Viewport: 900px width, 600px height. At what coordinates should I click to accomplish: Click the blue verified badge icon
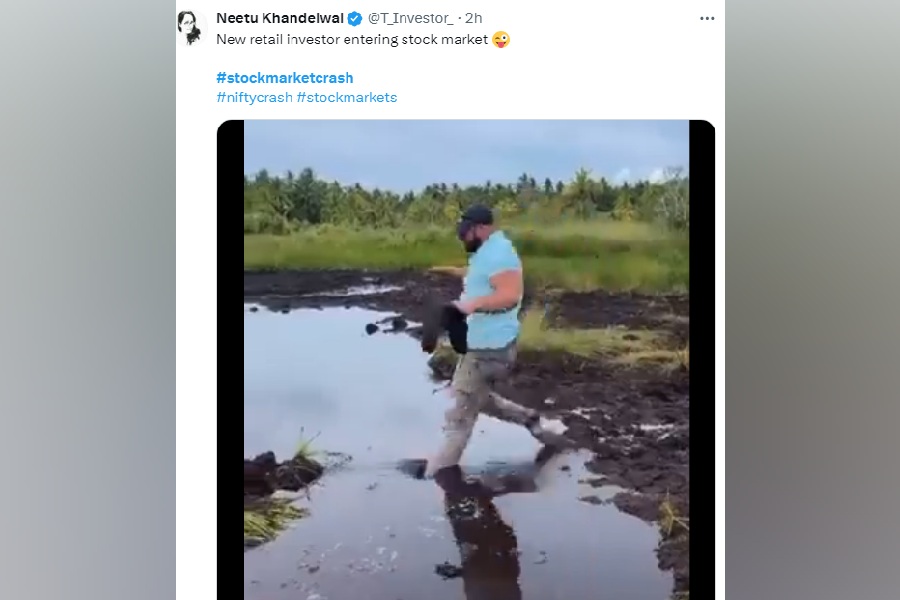tap(355, 18)
